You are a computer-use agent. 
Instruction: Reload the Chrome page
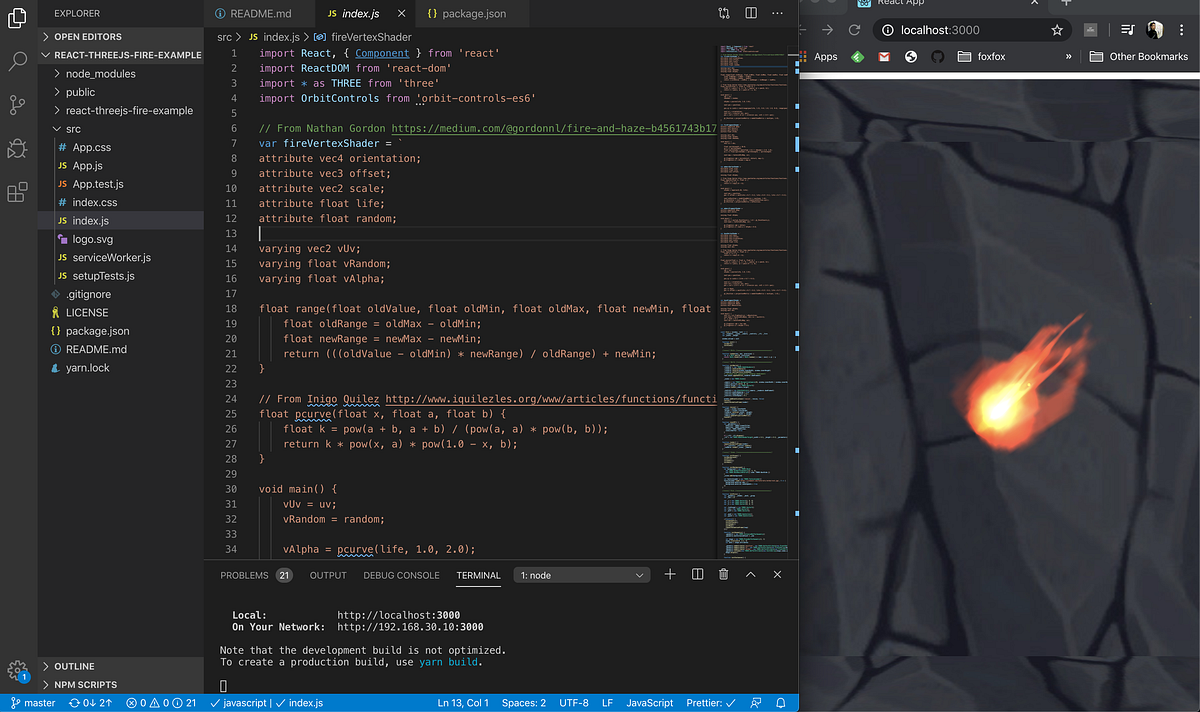[x=853, y=30]
